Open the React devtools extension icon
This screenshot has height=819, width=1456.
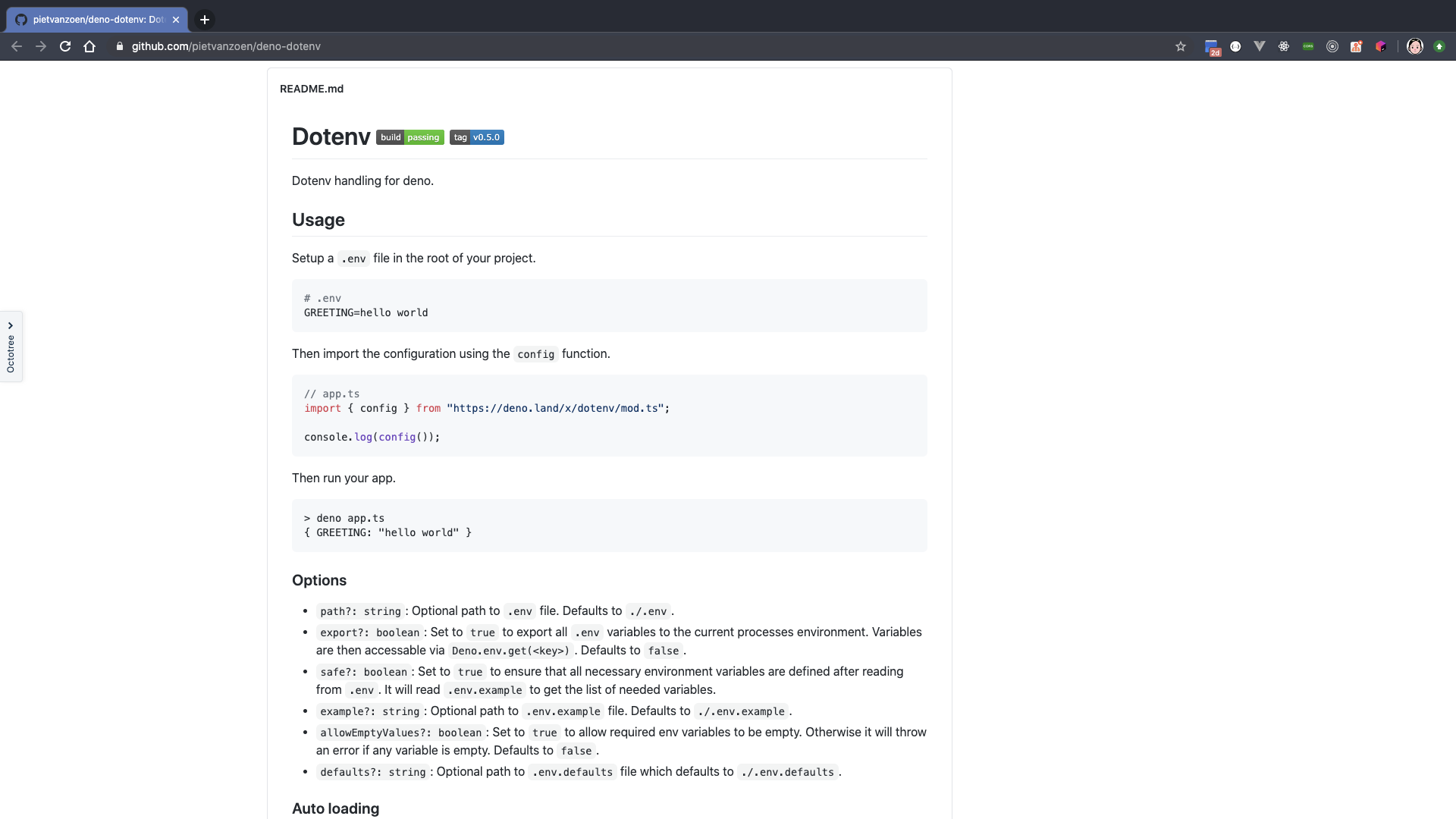(x=1284, y=46)
